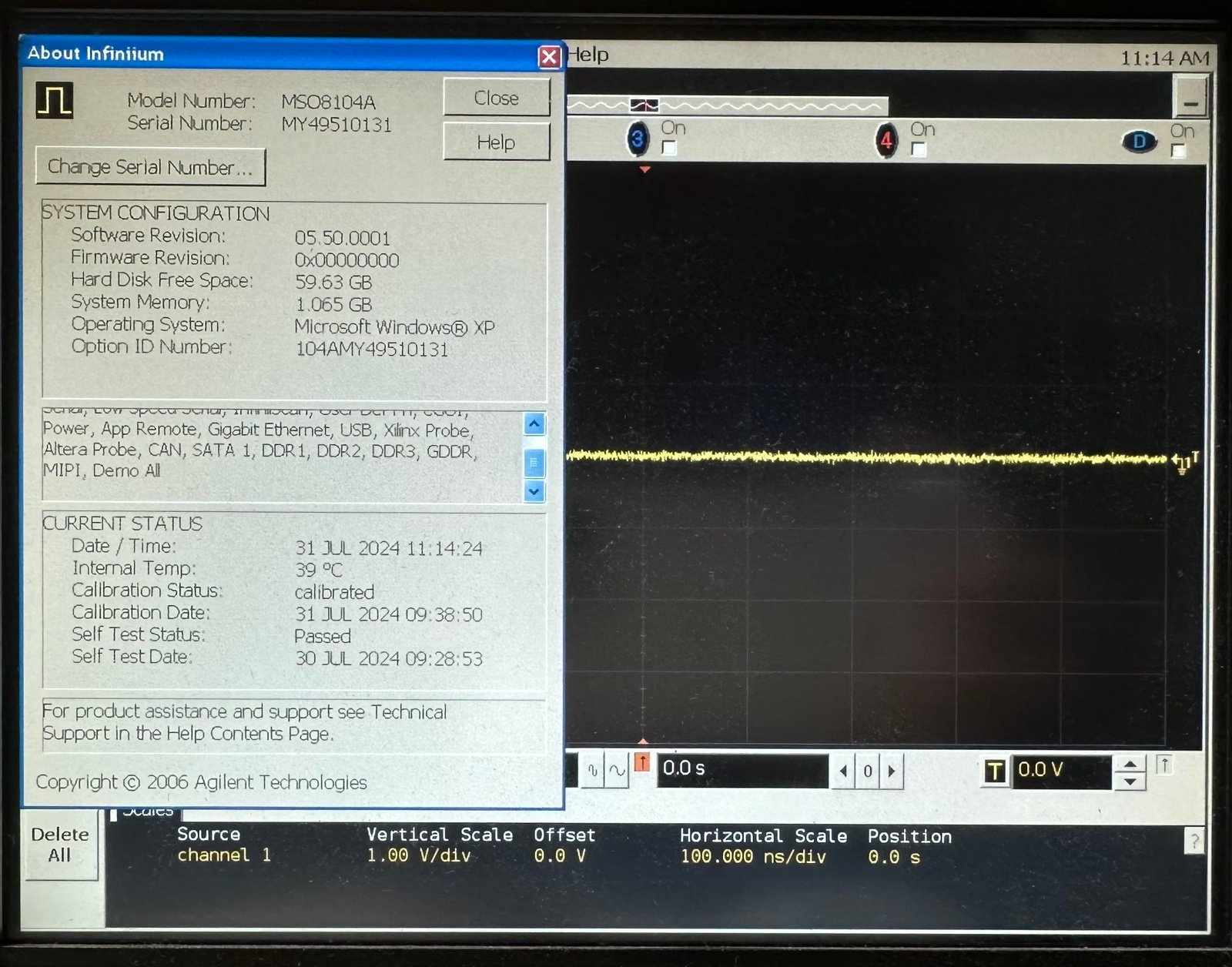Click waveform memory bar overview
This screenshot has width=1232, height=967.
pos(728,105)
